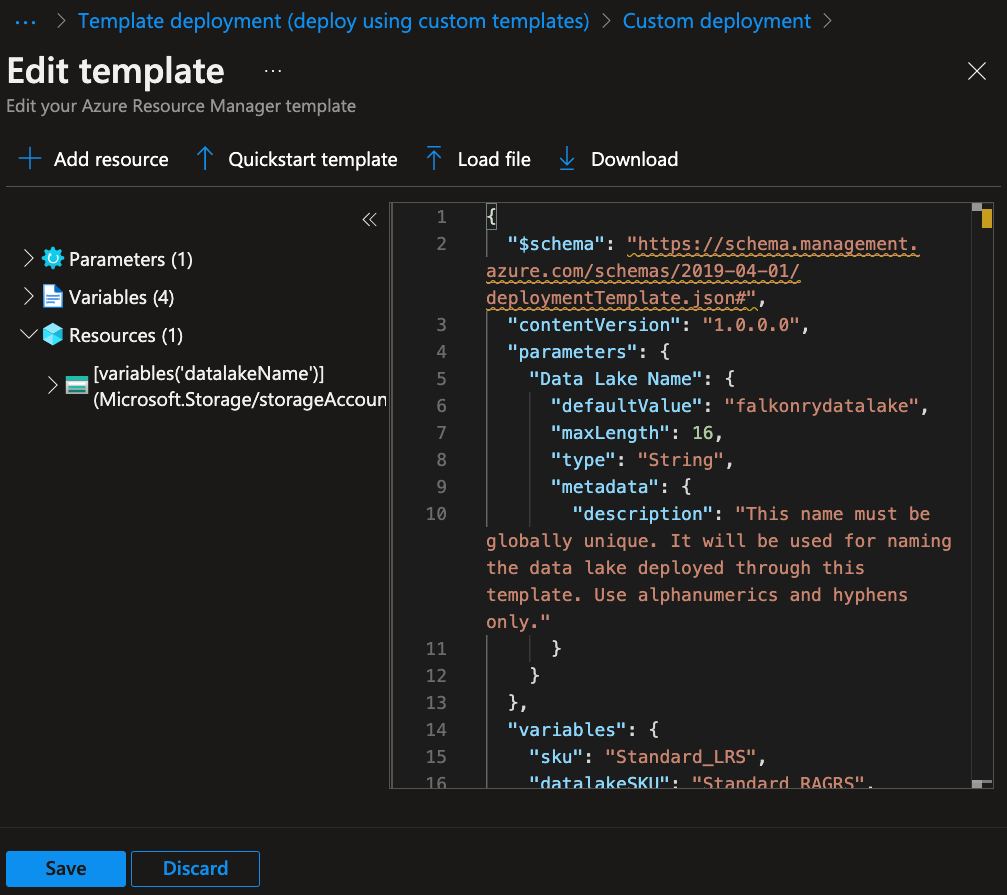Click the Load file upload icon
Viewport: 1007px width, 895px height.
[433, 159]
